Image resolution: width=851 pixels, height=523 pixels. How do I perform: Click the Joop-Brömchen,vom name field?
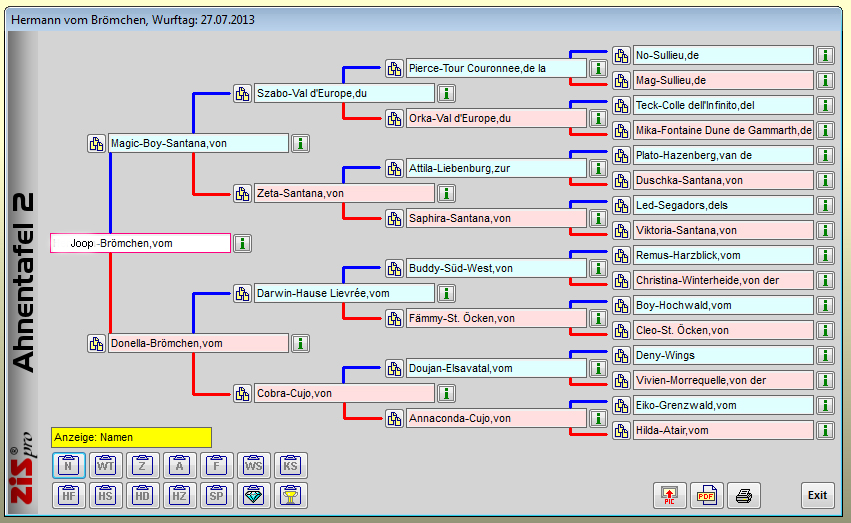(140, 243)
